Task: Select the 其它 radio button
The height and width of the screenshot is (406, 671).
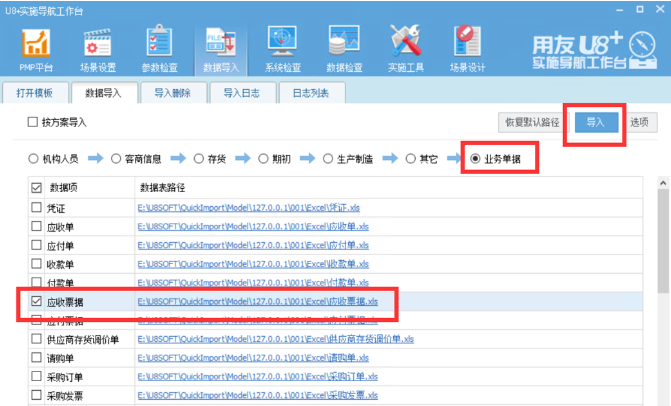Action: point(410,159)
